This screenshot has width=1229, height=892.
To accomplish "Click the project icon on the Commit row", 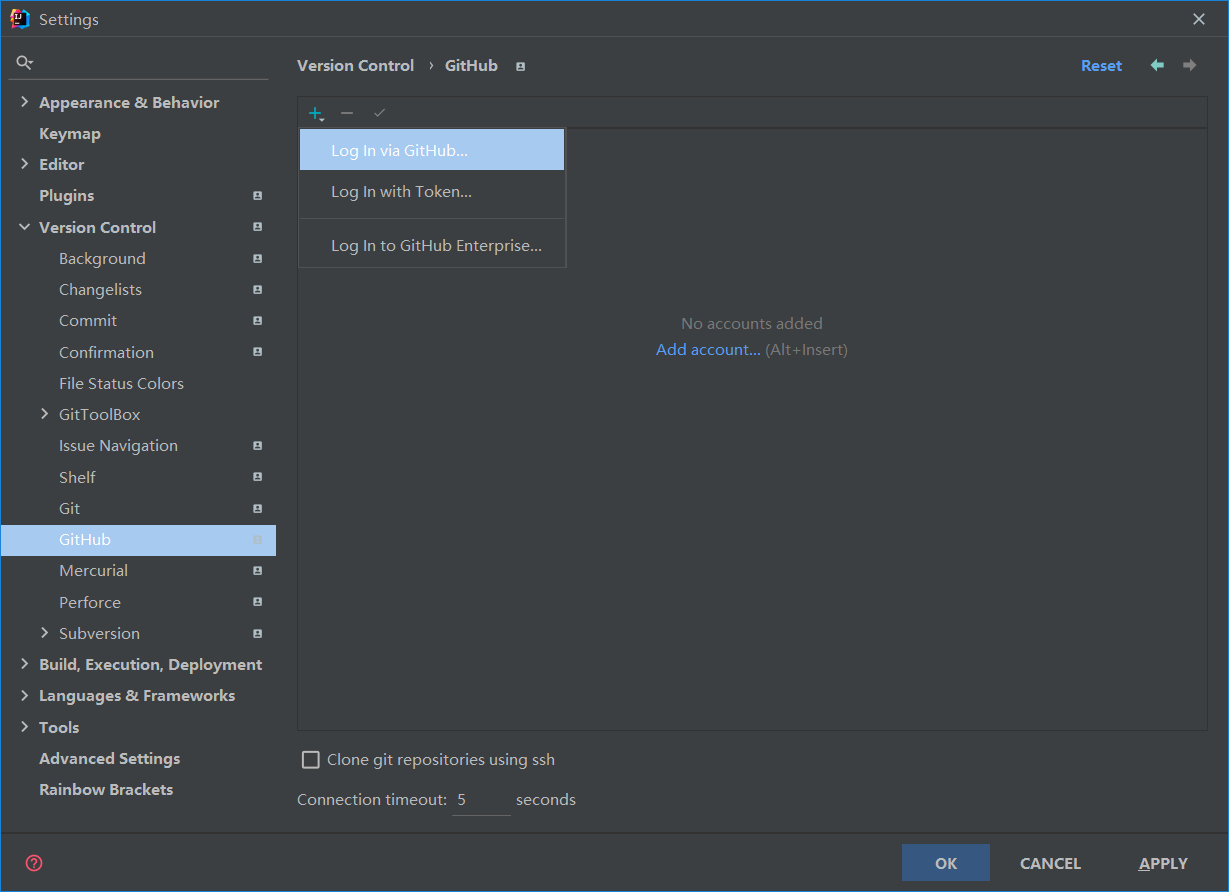I will click(x=257, y=321).
